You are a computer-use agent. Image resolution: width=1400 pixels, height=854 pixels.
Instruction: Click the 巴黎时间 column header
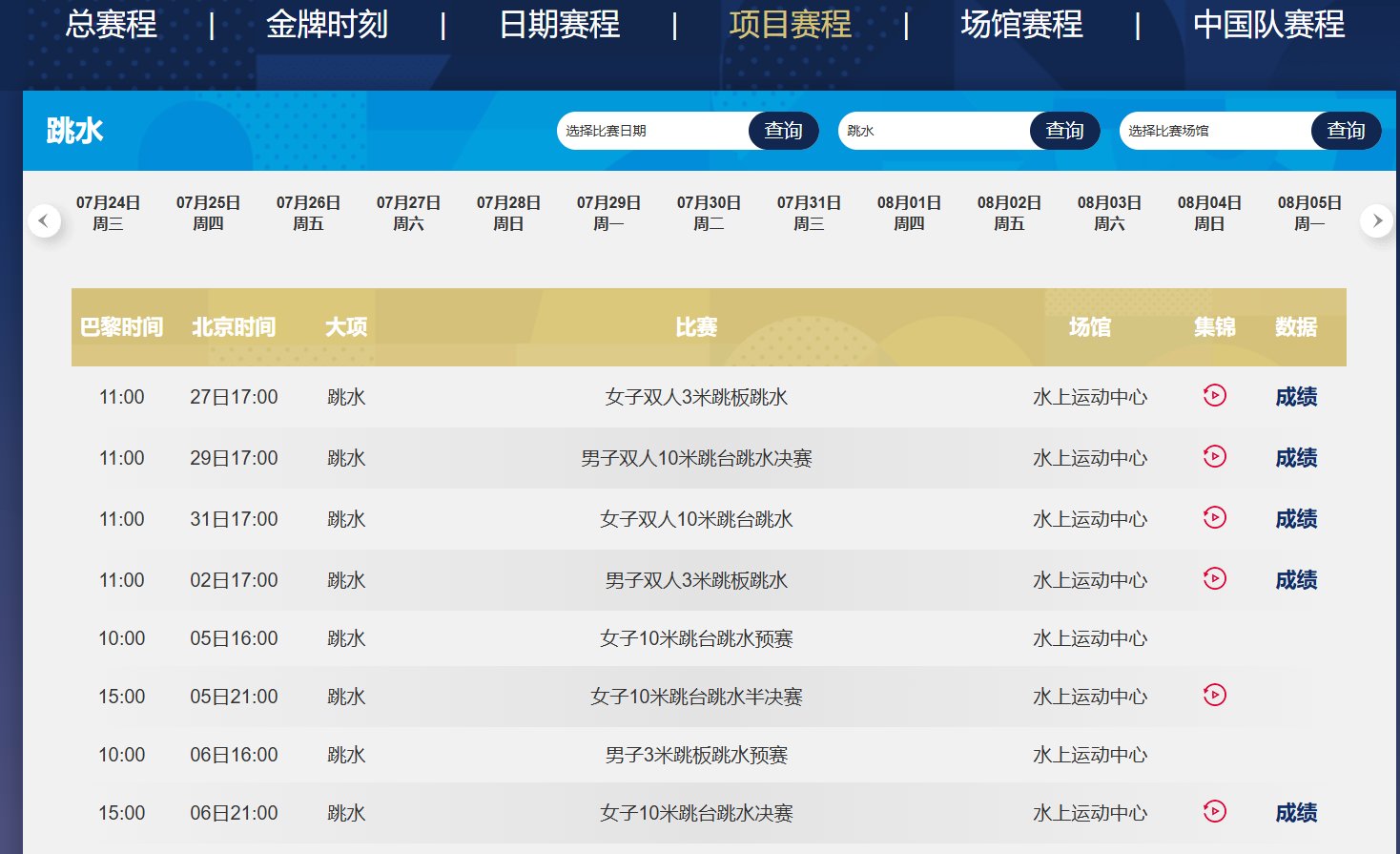point(121,327)
